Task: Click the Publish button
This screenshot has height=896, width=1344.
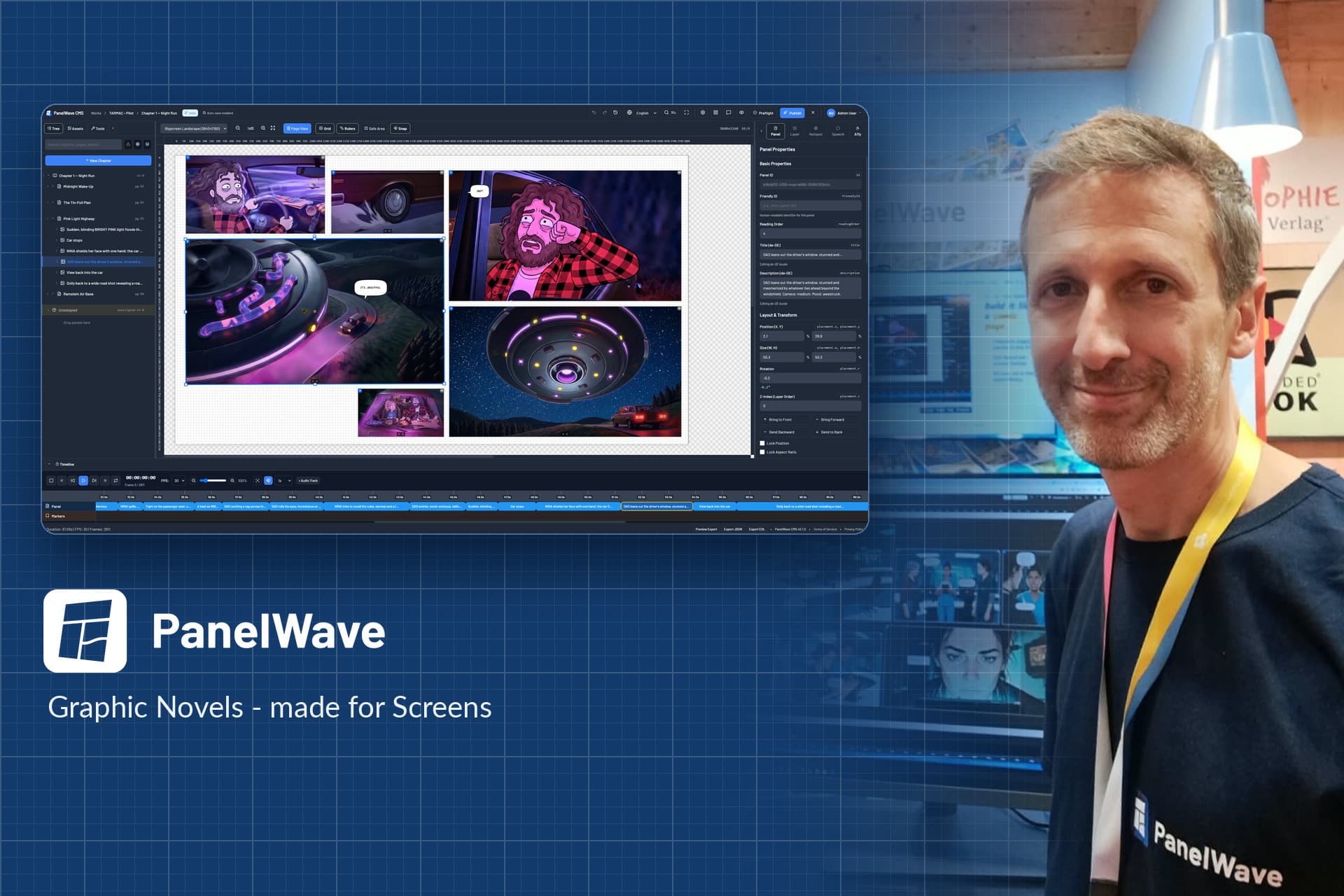Action: coord(792,113)
